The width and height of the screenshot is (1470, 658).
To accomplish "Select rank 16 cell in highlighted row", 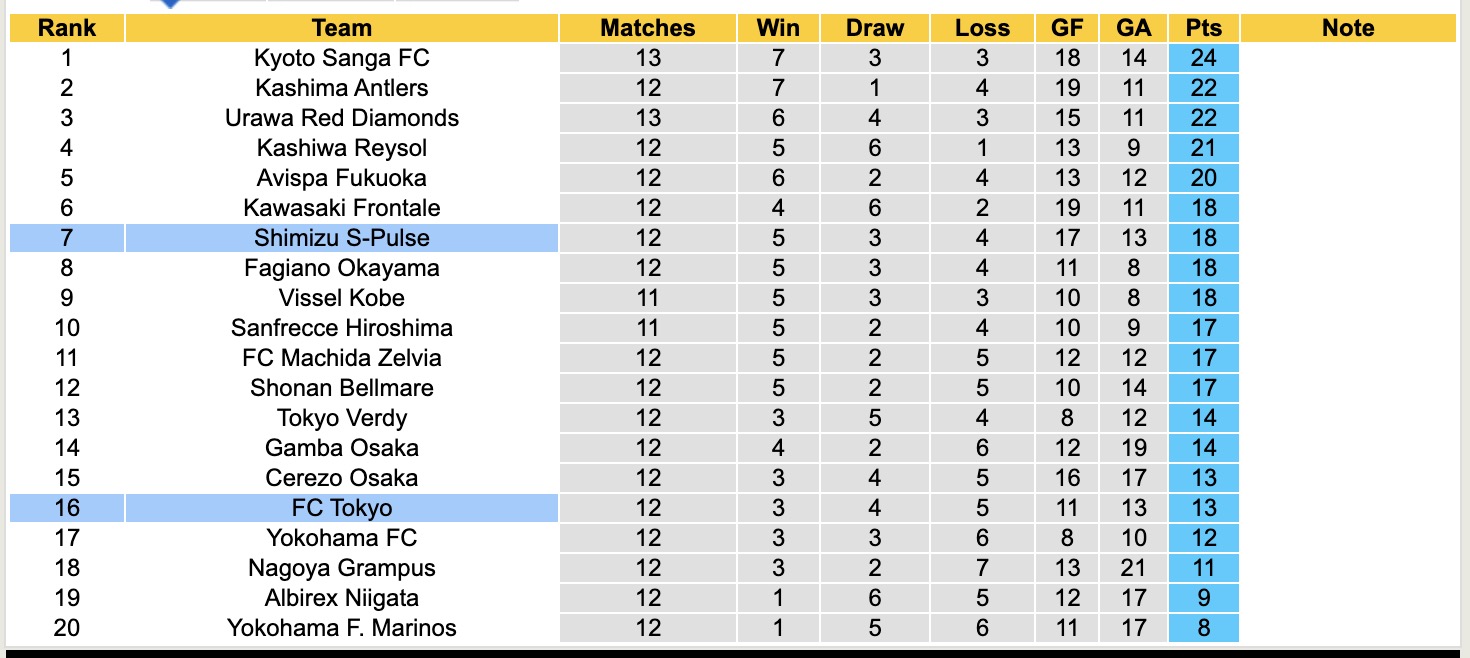I will tap(66, 508).
